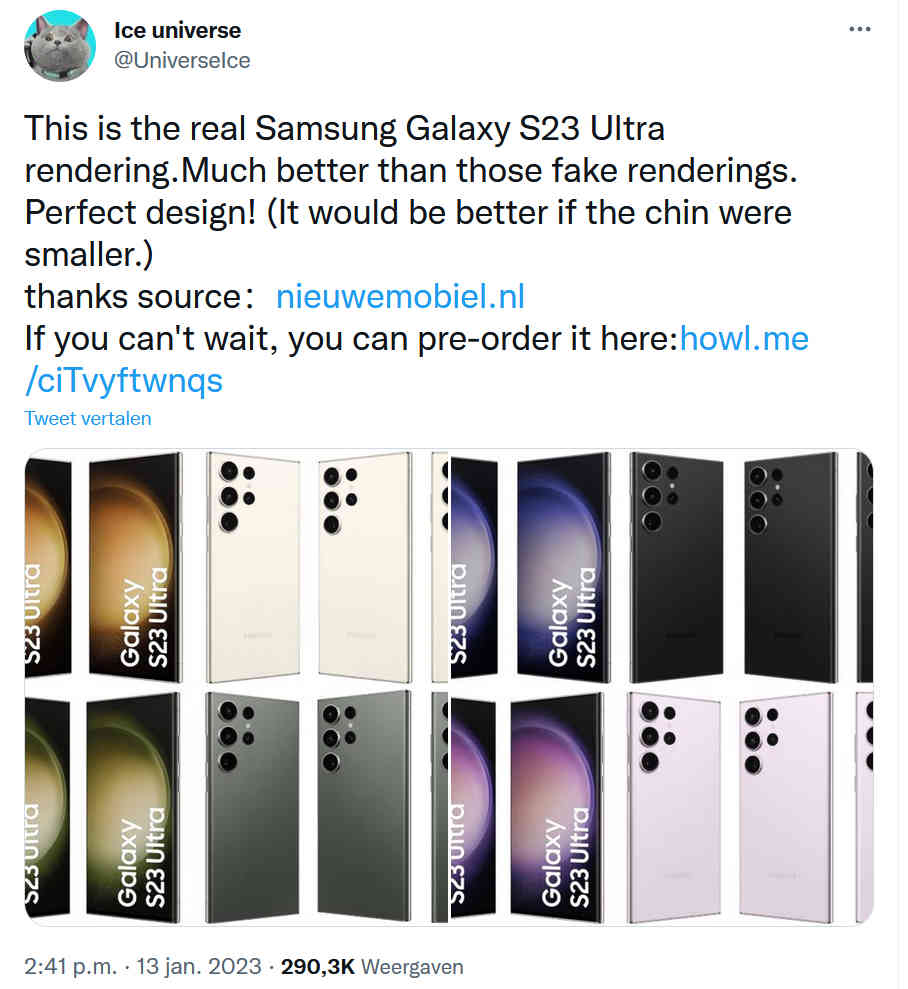Open the green S23 Ultra image
Image resolution: width=908 pixels, height=989 pixels.
click(236, 806)
